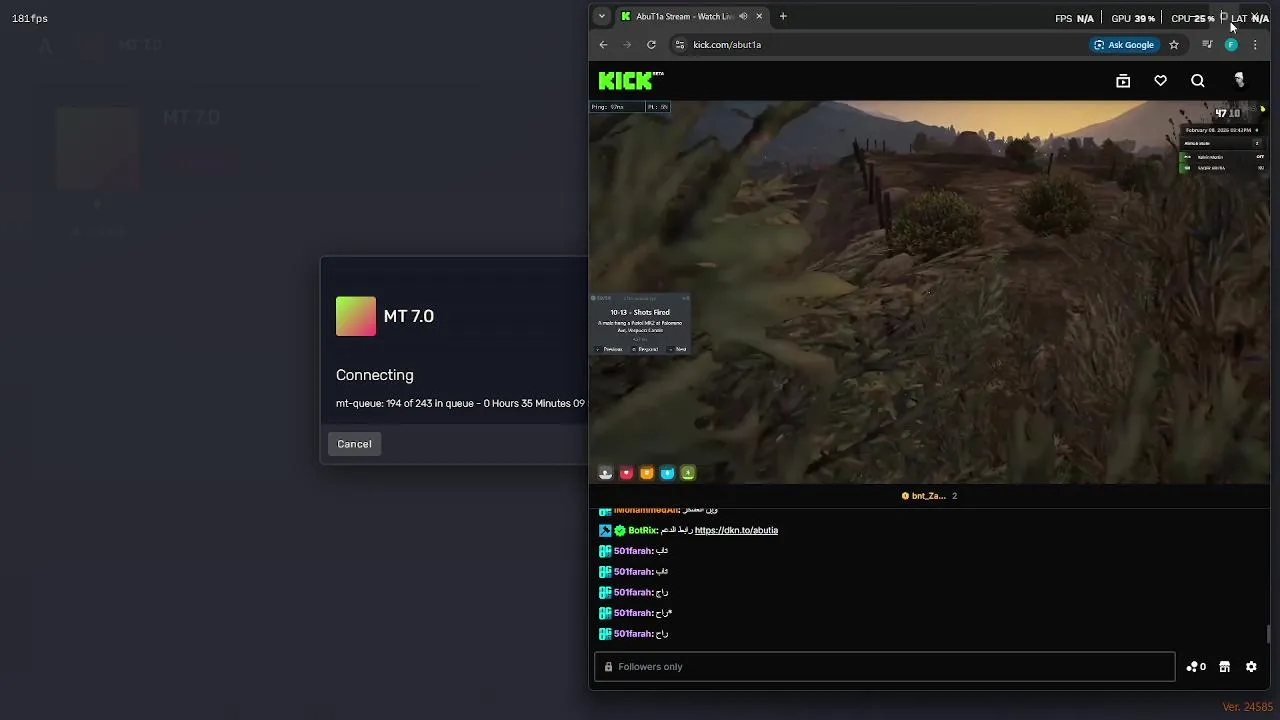Open the browser media controls icon

[x=1207, y=44]
